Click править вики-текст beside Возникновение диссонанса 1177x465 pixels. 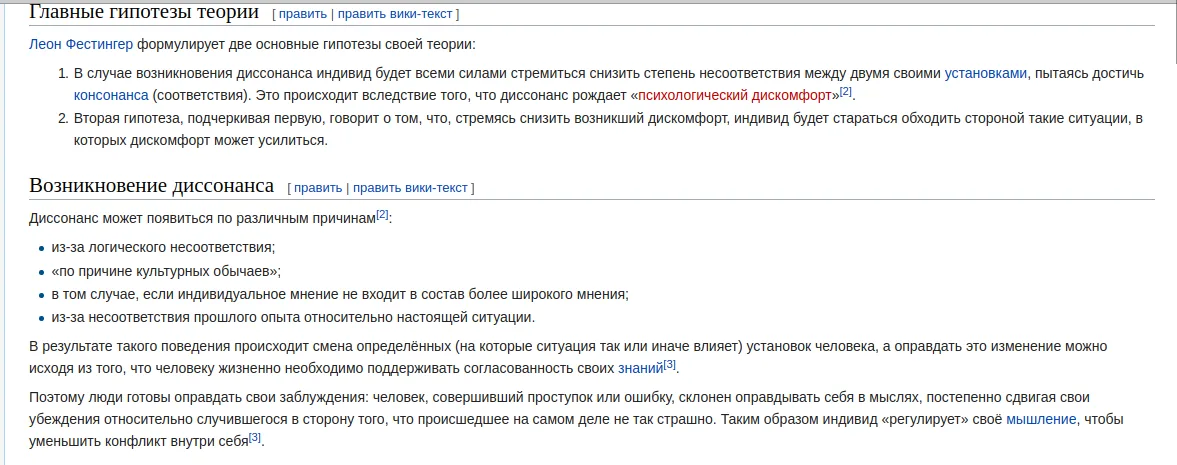tap(411, 188)
